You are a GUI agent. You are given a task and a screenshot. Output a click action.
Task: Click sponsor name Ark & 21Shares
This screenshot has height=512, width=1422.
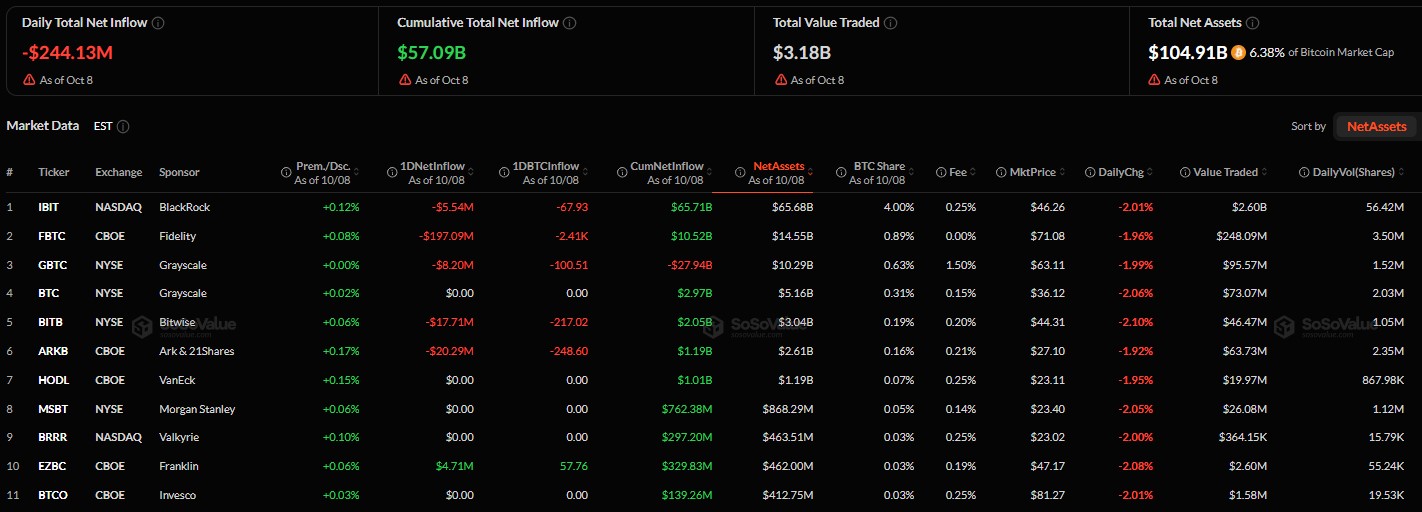197,351
